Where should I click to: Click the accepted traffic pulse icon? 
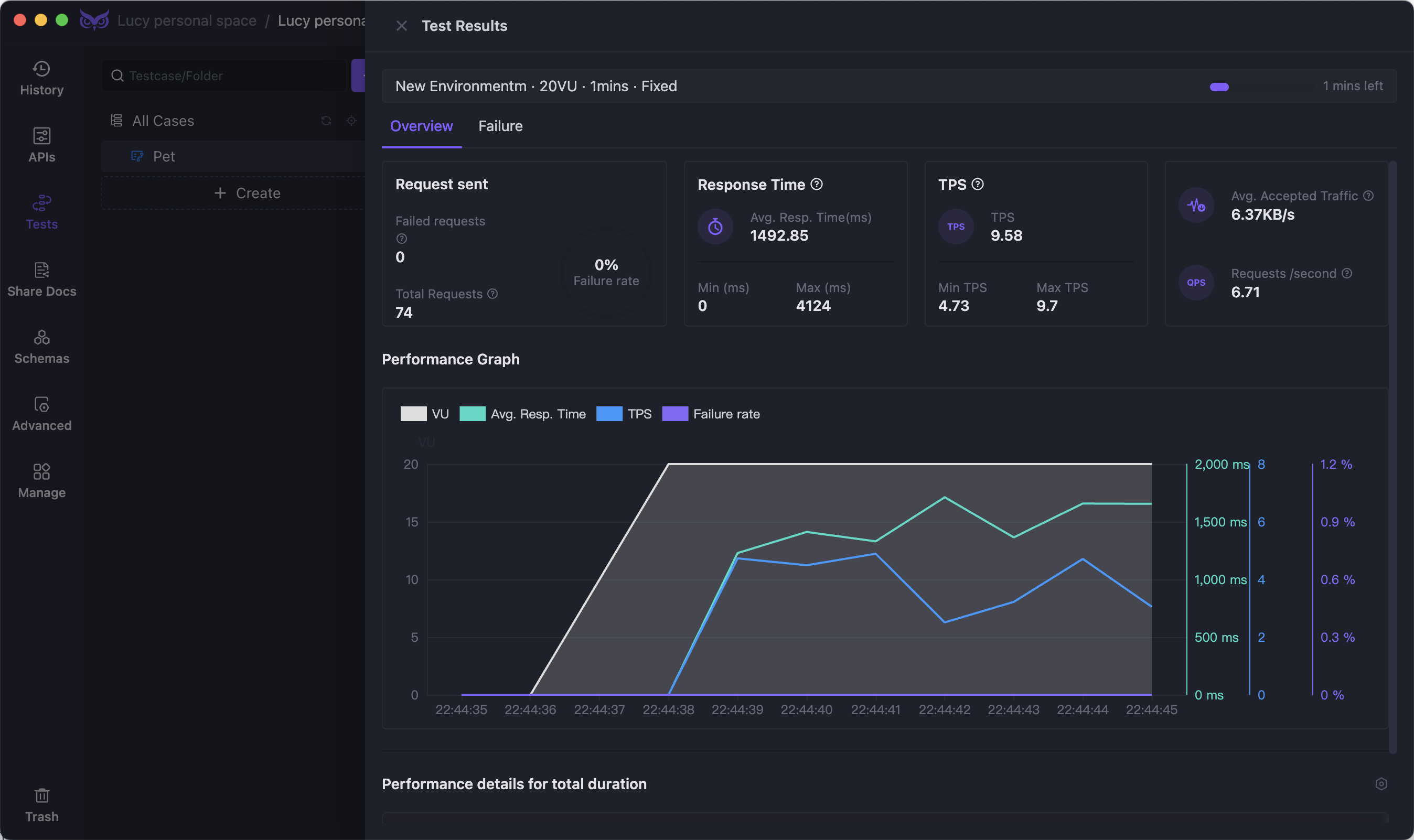1196,205
